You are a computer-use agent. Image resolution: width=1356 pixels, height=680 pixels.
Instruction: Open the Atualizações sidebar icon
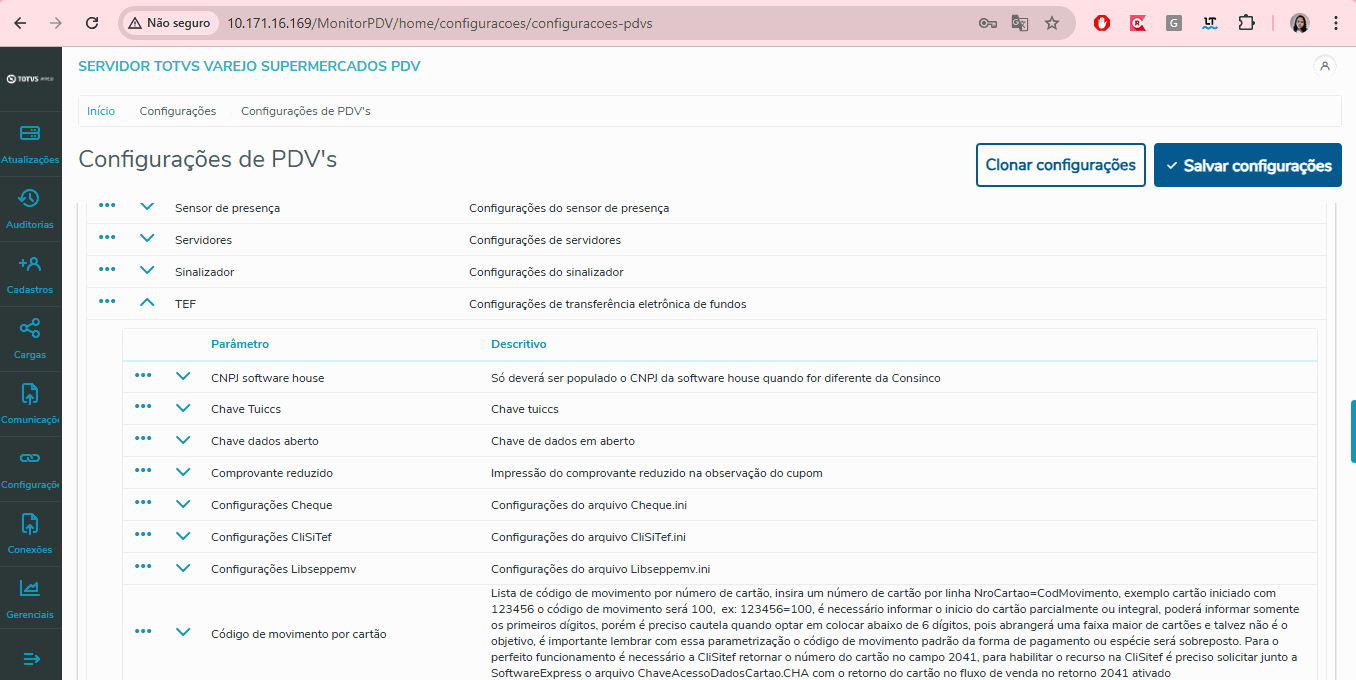coord(30,143)
